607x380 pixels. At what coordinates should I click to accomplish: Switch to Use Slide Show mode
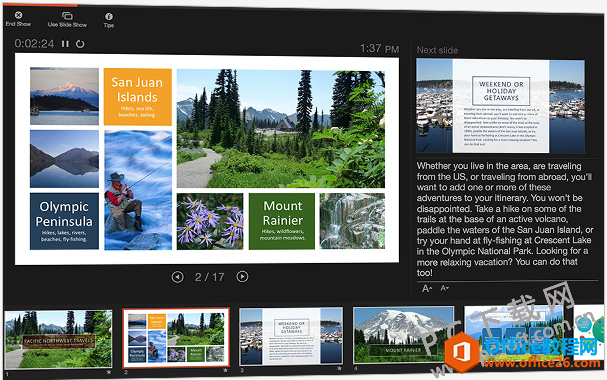[x=67, y=20]
